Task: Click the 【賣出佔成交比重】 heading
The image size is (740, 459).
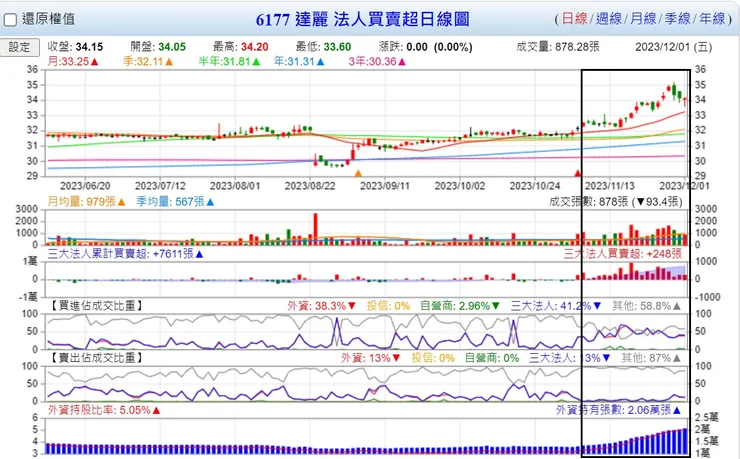Action: click(97, 358)
